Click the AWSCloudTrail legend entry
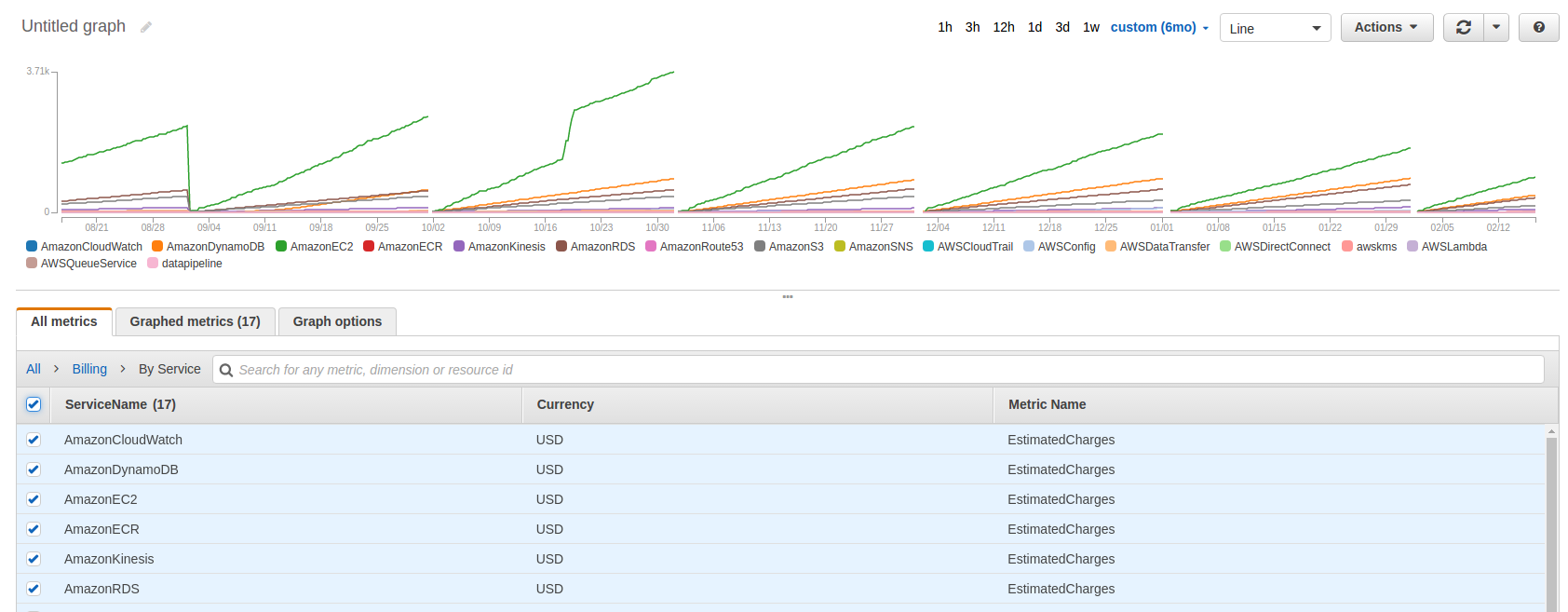 pyautogui.click(x=967, y=247)
